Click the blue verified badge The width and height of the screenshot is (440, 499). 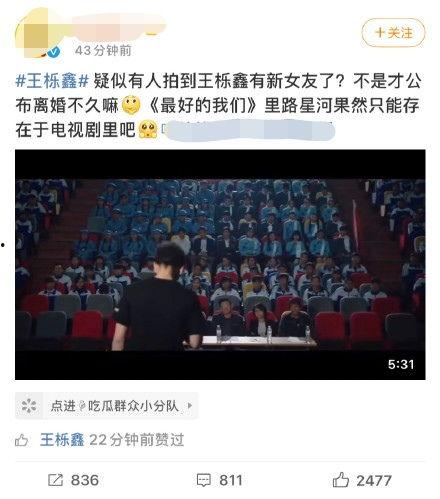click(x=54, y=52)
